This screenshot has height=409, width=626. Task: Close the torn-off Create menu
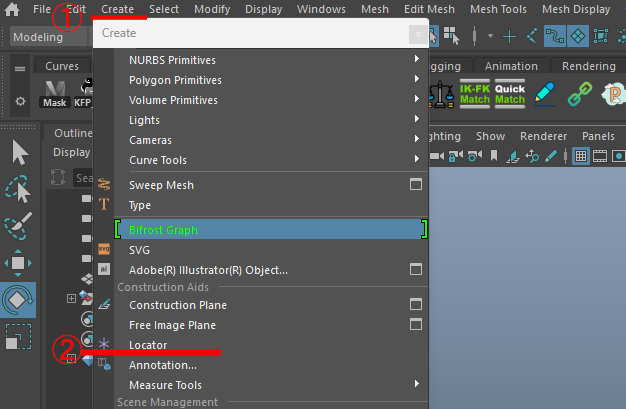(x=417, y=34)
